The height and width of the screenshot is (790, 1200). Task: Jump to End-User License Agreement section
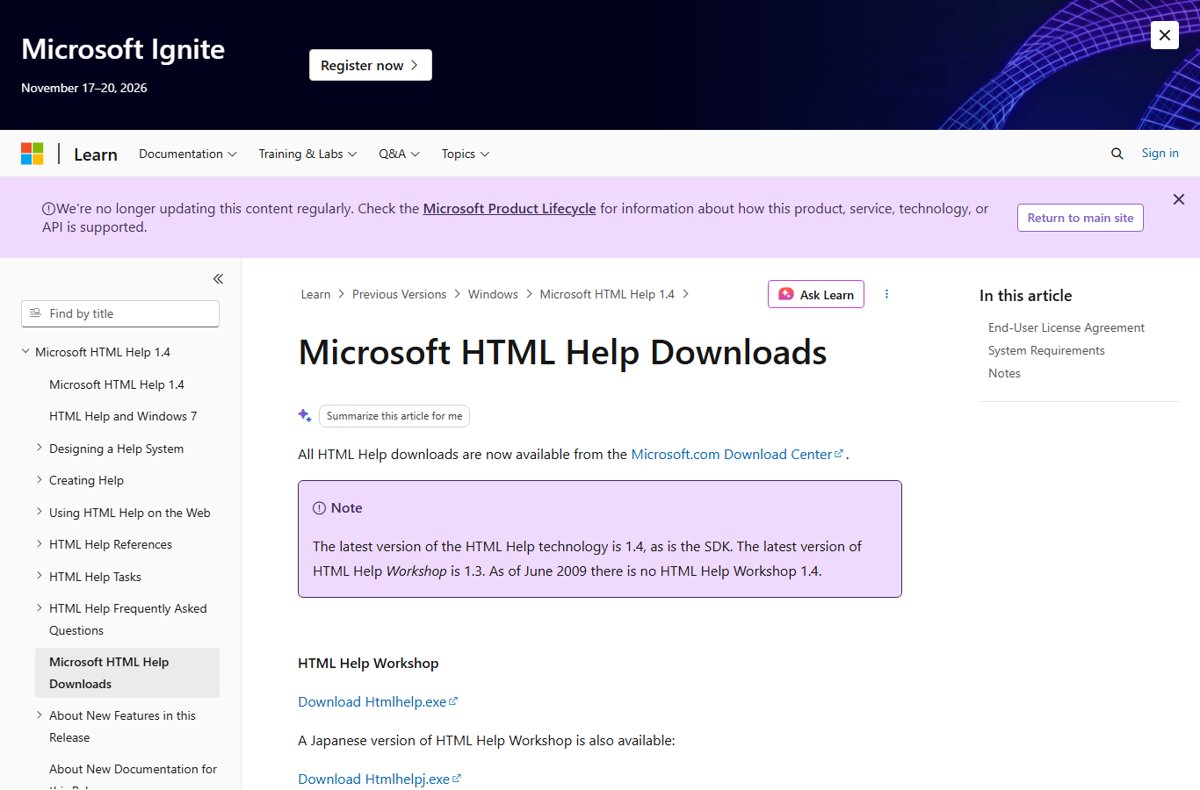pos(1066,328)
